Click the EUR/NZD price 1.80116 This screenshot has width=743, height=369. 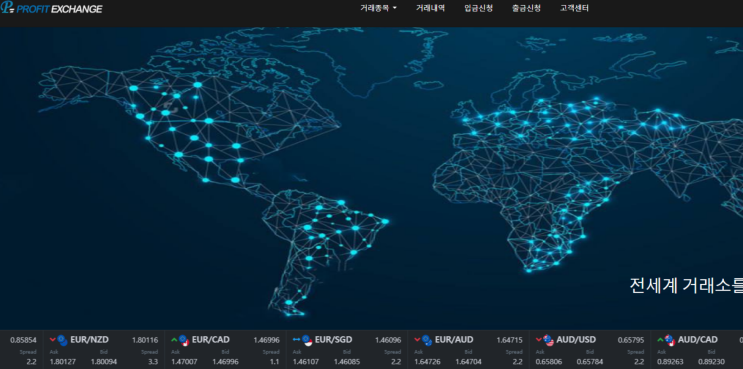point(145,340)
